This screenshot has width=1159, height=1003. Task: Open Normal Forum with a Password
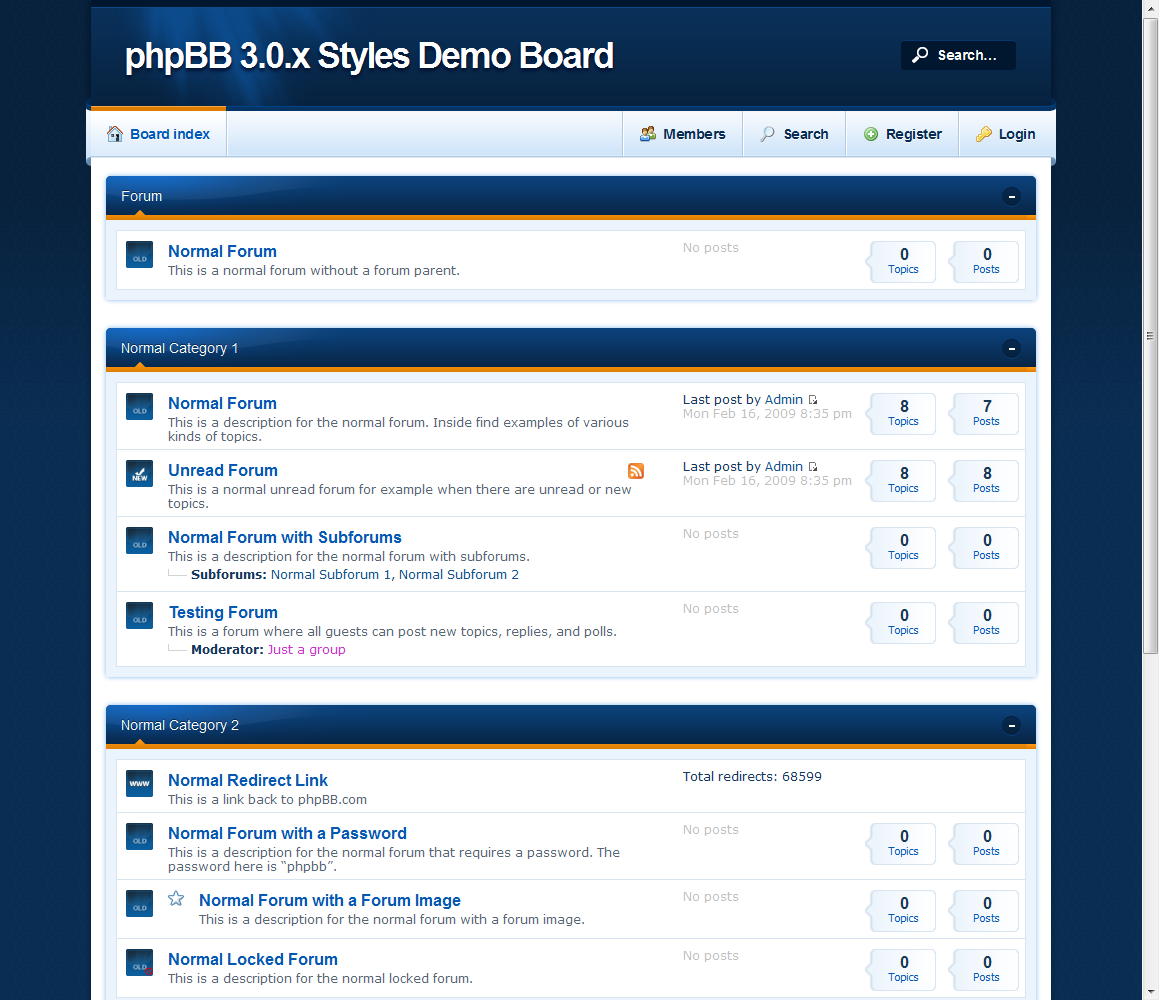pos(287,833)
